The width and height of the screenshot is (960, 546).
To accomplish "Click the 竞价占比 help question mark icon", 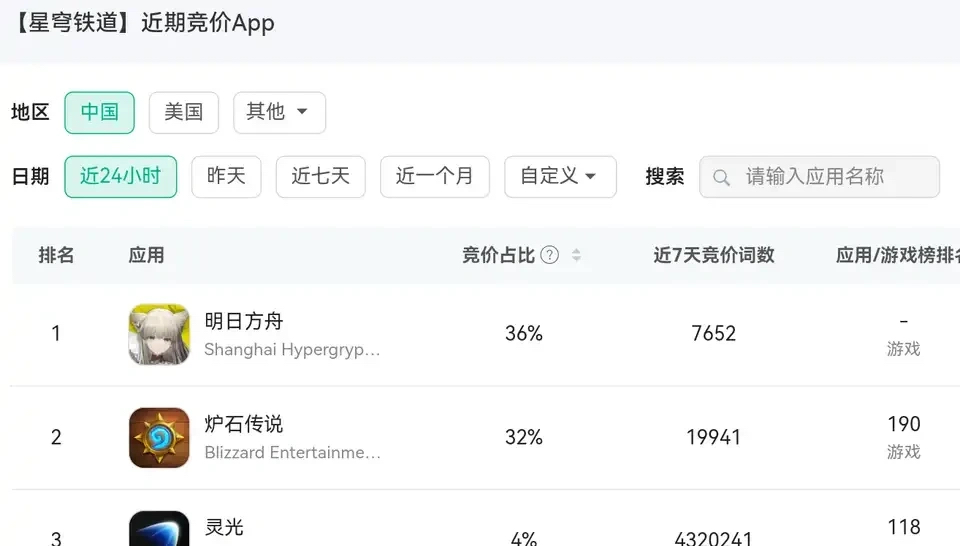I will click(x=549, y=255).
